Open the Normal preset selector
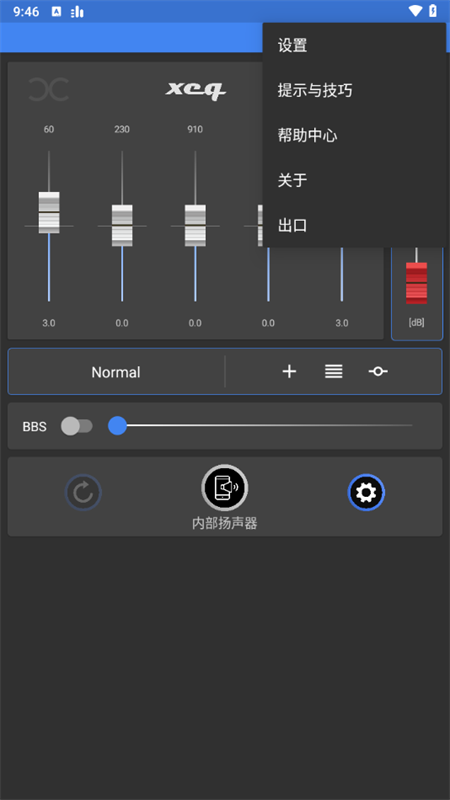Screen dimensions: 450x800 pyautogui.click(x=116, y=372)
